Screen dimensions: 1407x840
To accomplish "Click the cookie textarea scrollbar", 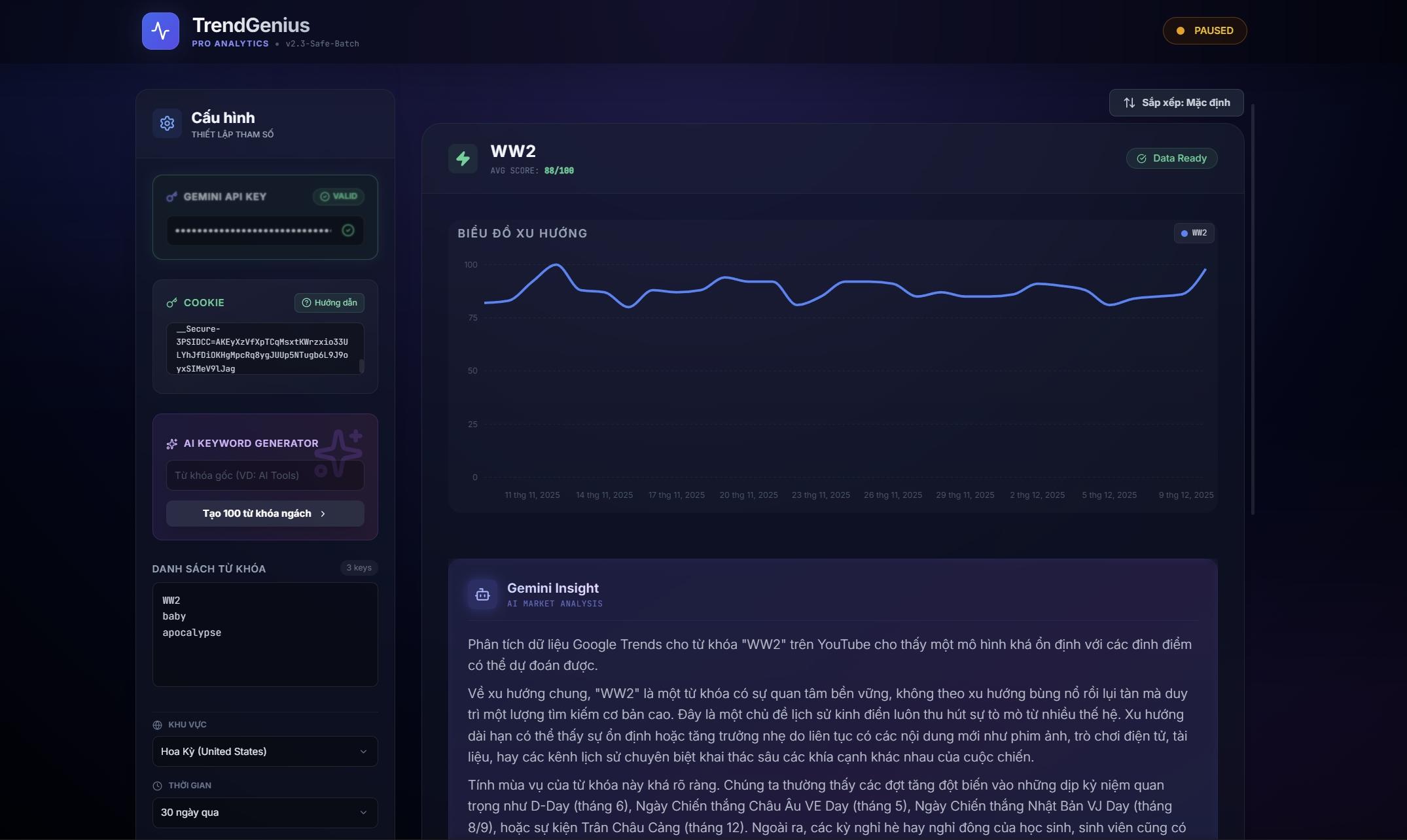I will click(361, 365).
